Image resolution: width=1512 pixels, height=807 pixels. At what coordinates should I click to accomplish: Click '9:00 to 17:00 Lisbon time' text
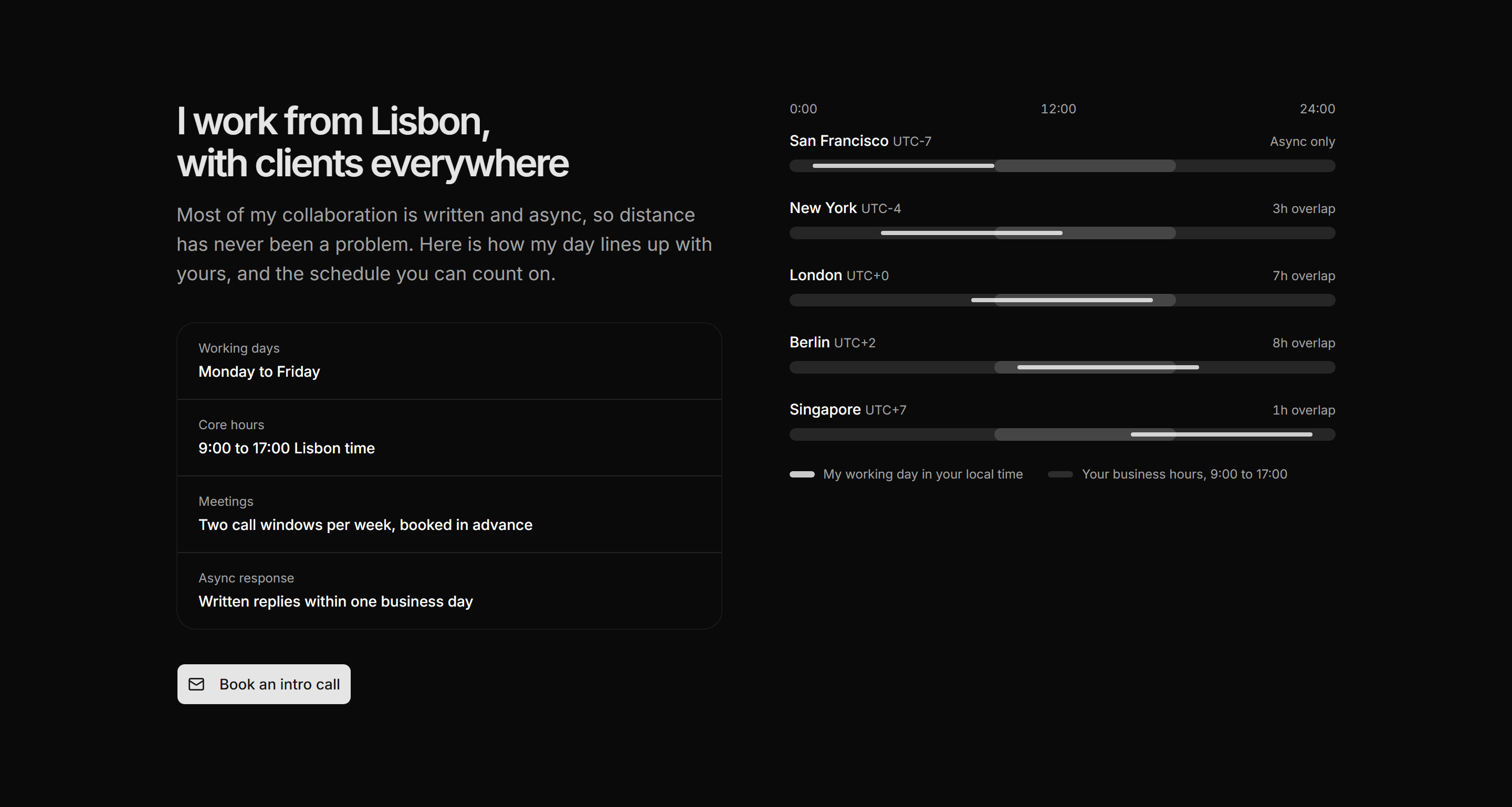pos(287,448)
